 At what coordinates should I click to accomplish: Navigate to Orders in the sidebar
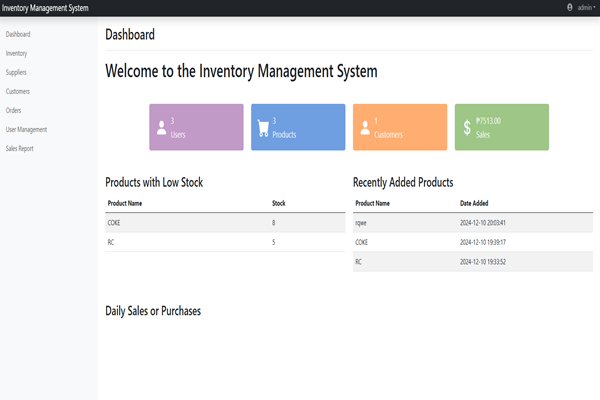pos(13,110)
